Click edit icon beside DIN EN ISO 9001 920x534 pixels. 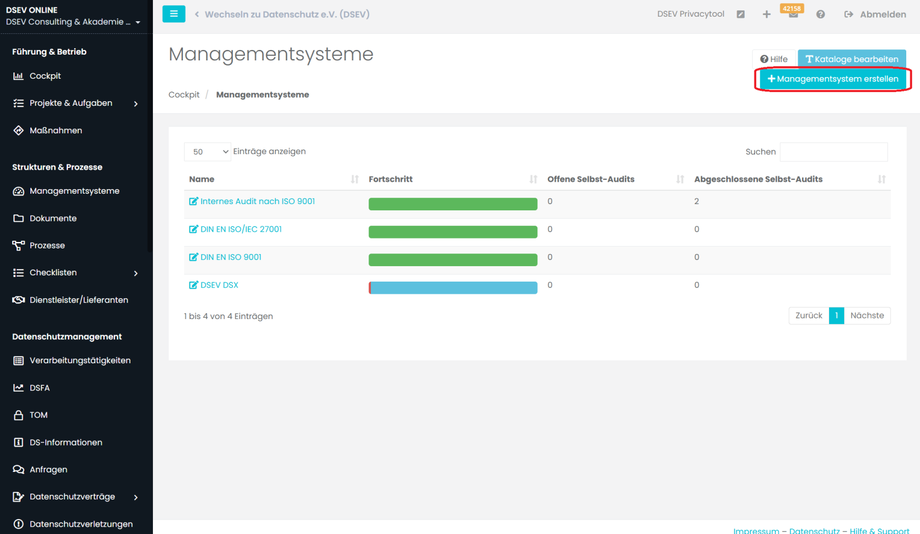tap(194, 257)
